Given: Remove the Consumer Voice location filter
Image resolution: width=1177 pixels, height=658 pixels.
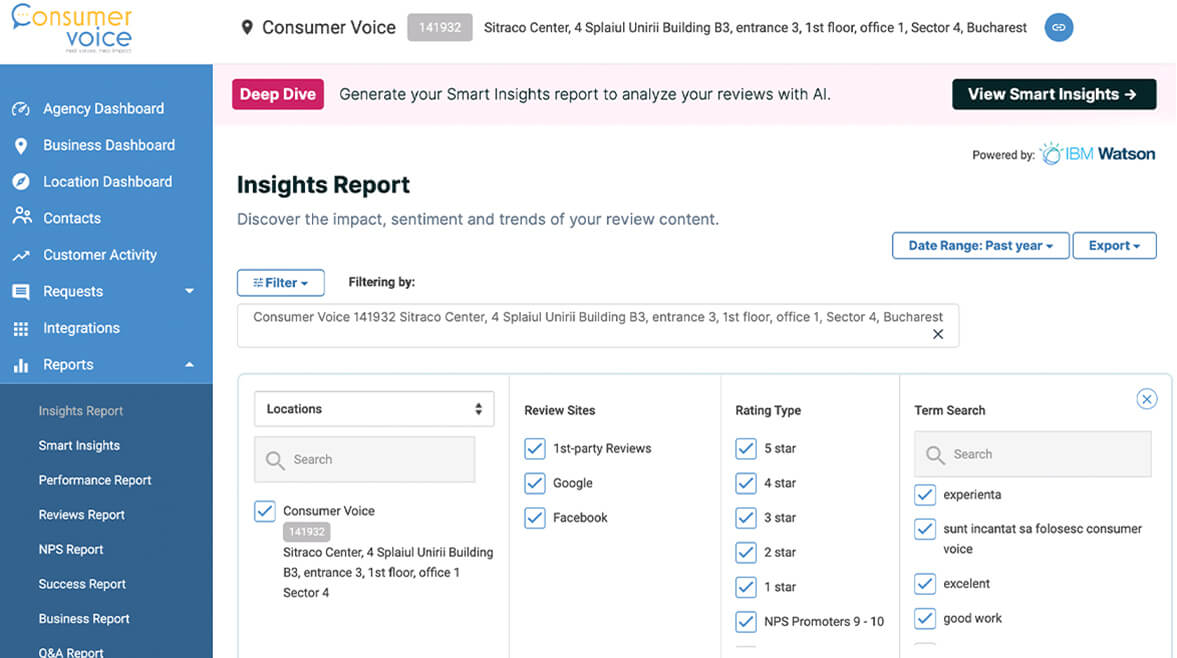Looking at the screenshot, I should coord(938,335).
